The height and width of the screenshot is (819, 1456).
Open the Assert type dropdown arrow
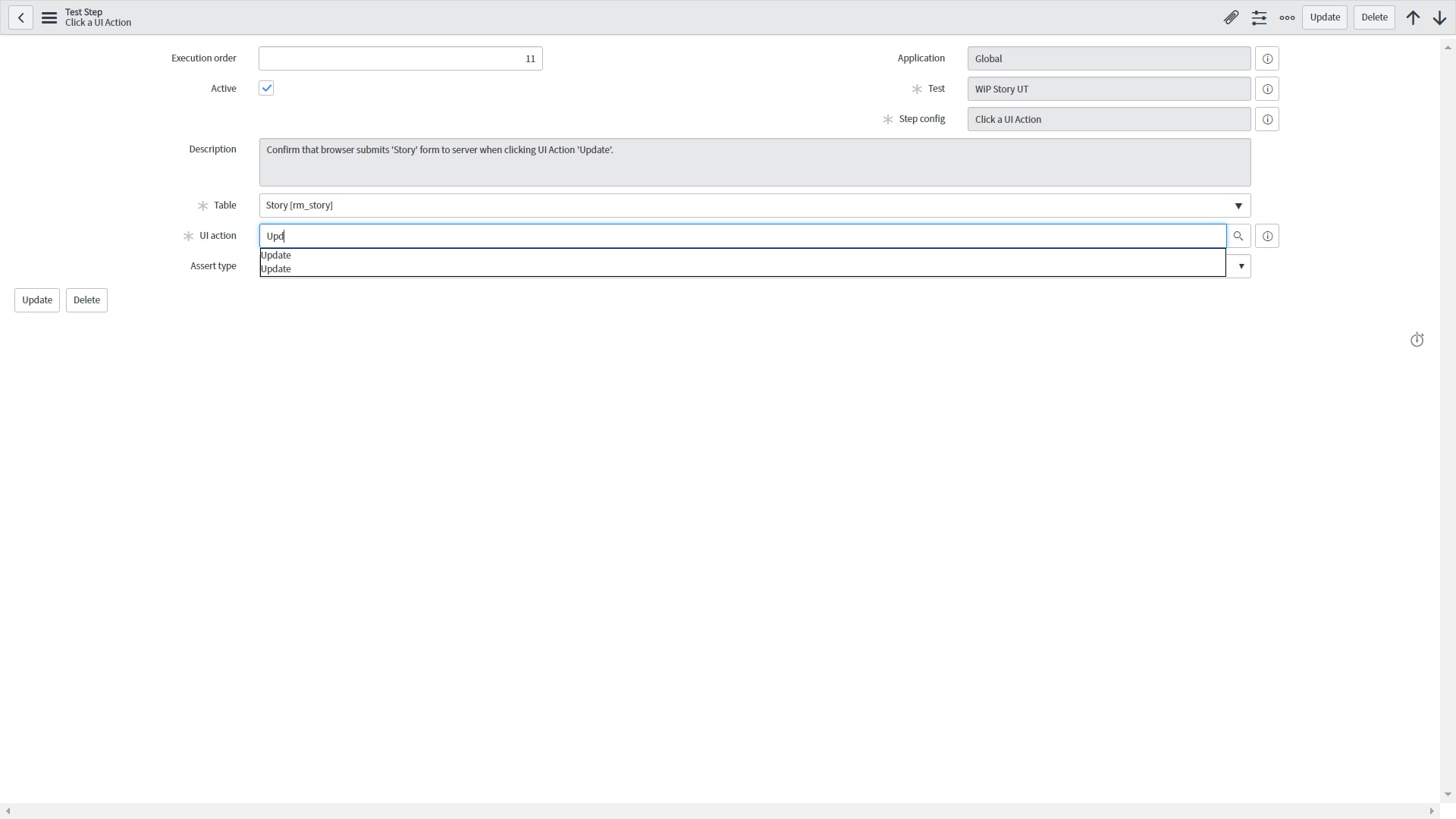[x=1241, y=266]
